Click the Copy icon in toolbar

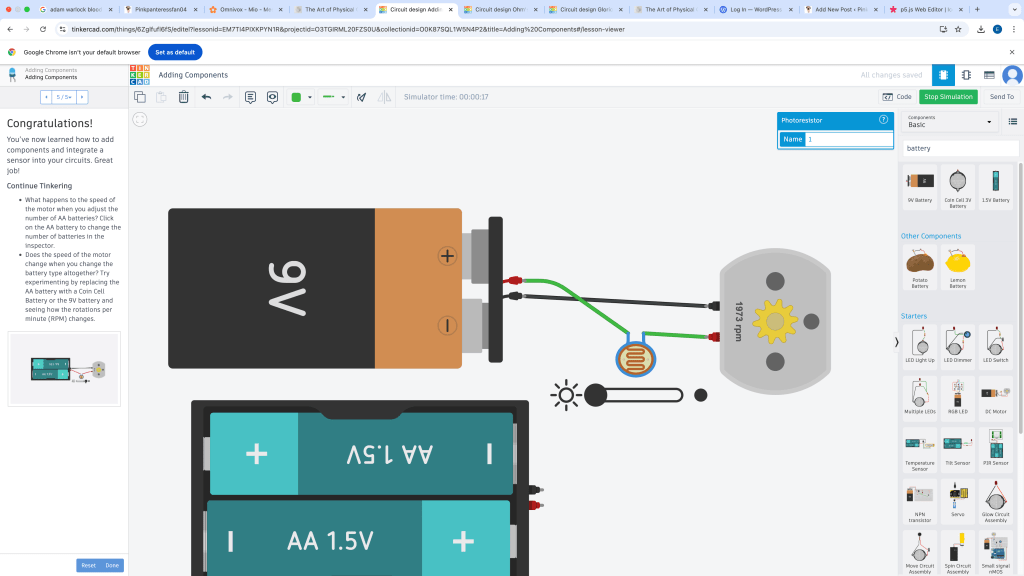140,97
